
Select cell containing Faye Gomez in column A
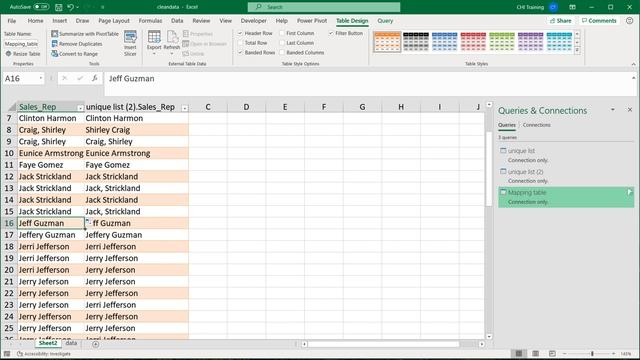[51, 165]
